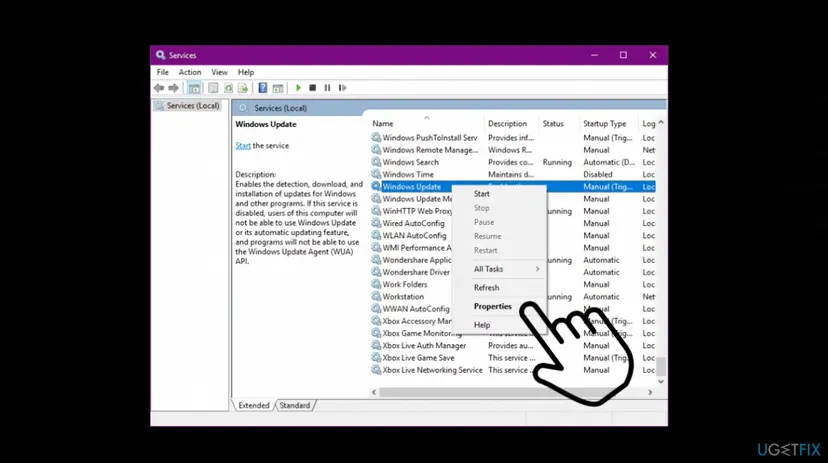The width and height of the screenshot is (828, 463).
Task: Click the horizontal scrollbar left arrow
Action: click(x=374, y=392)
